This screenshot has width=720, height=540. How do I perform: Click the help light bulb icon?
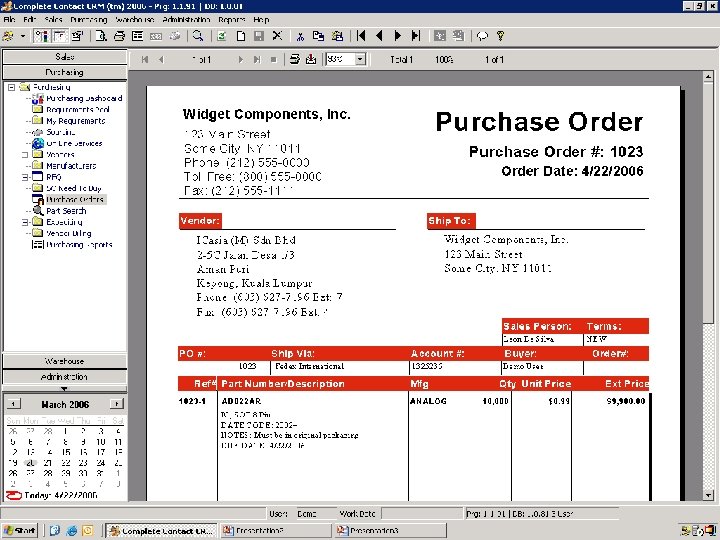tap(501, 36)
